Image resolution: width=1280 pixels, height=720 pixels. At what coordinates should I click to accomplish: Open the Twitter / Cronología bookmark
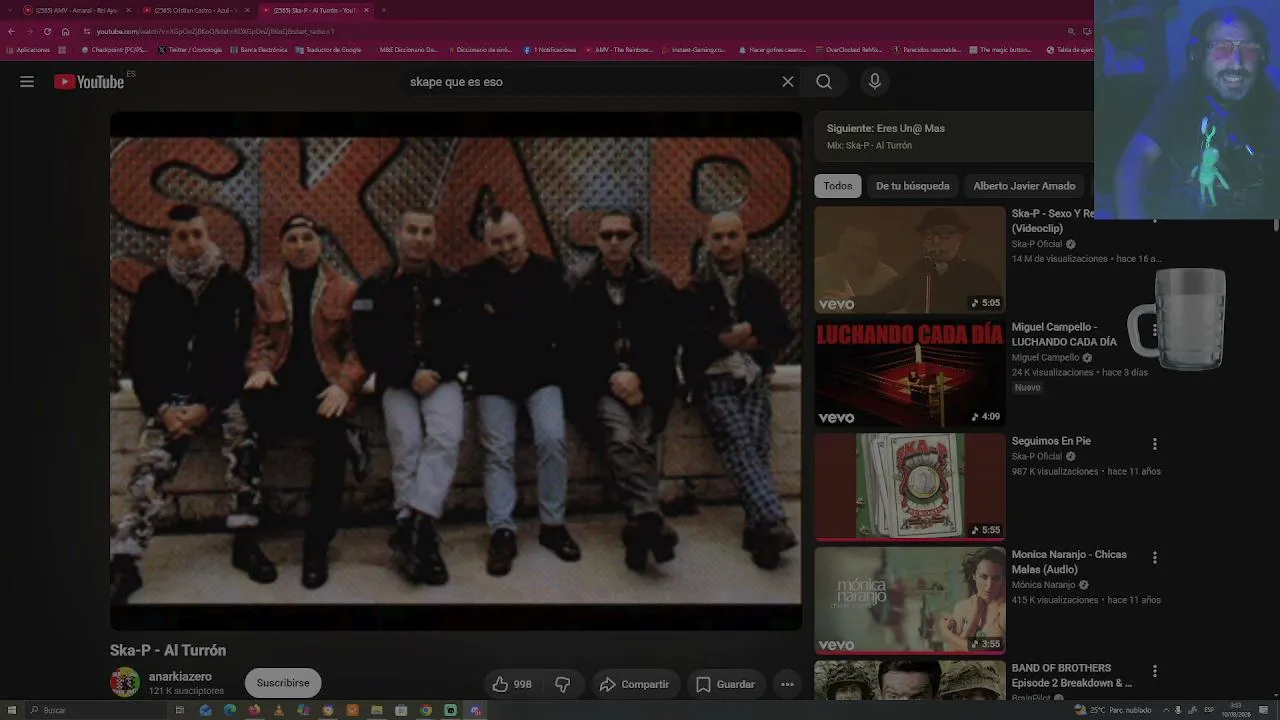click(x=190, y=49)
